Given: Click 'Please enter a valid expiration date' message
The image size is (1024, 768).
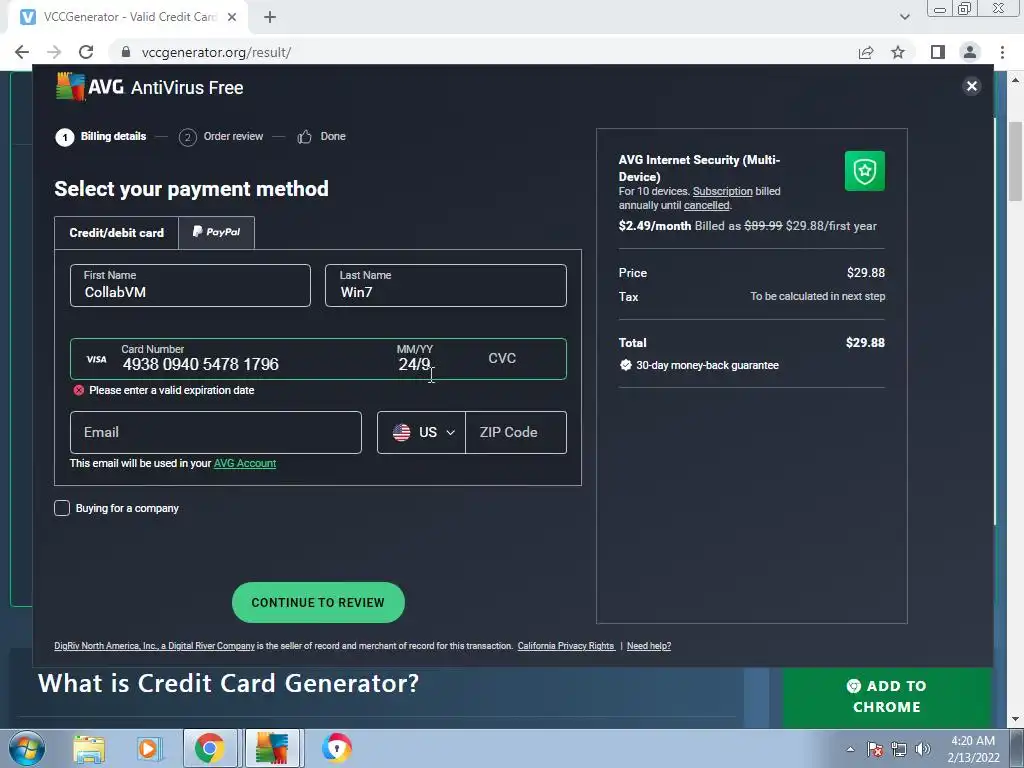Looking at the screenshot, I should (172, 390).
